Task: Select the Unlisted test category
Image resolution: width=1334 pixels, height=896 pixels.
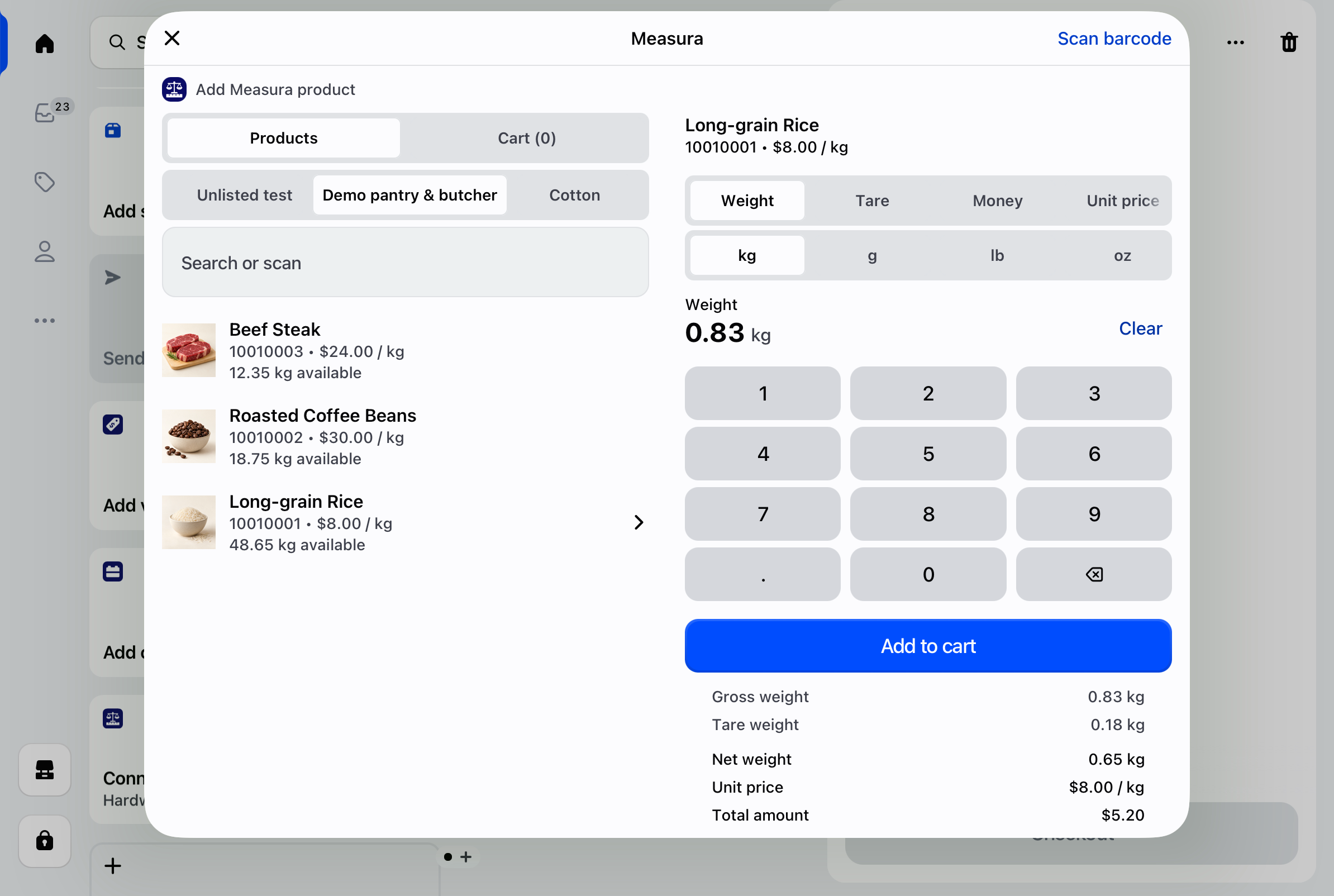Action: click(x=245, y=195)
